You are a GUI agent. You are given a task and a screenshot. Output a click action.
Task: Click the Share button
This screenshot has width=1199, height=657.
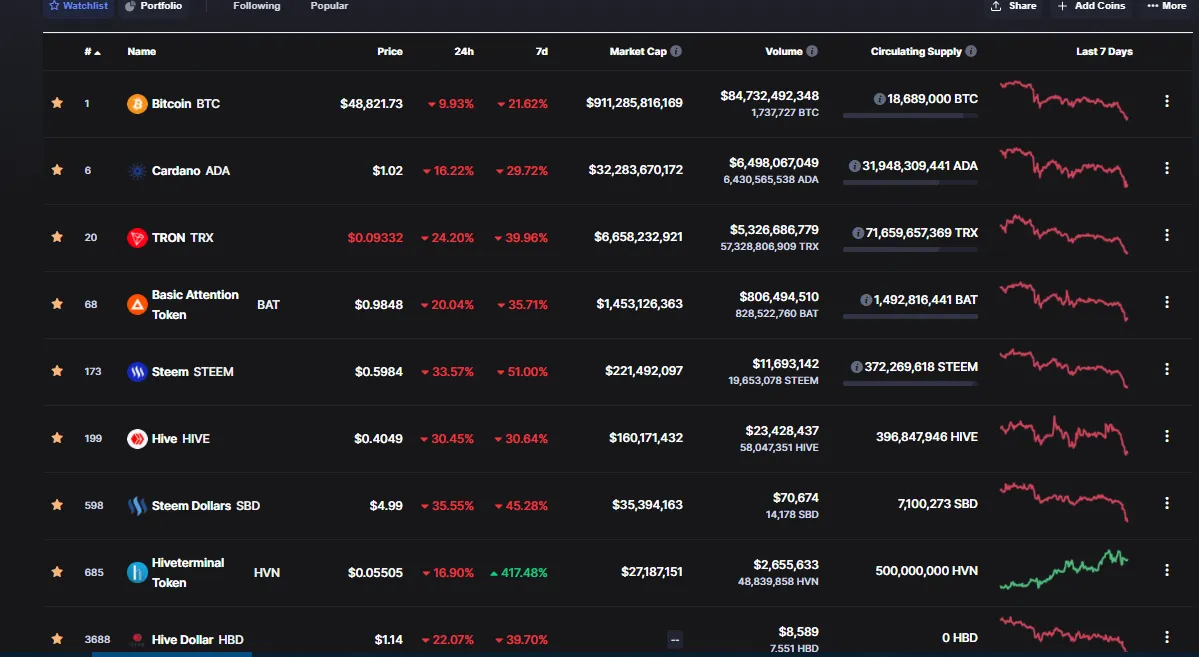click(1014, 6)
